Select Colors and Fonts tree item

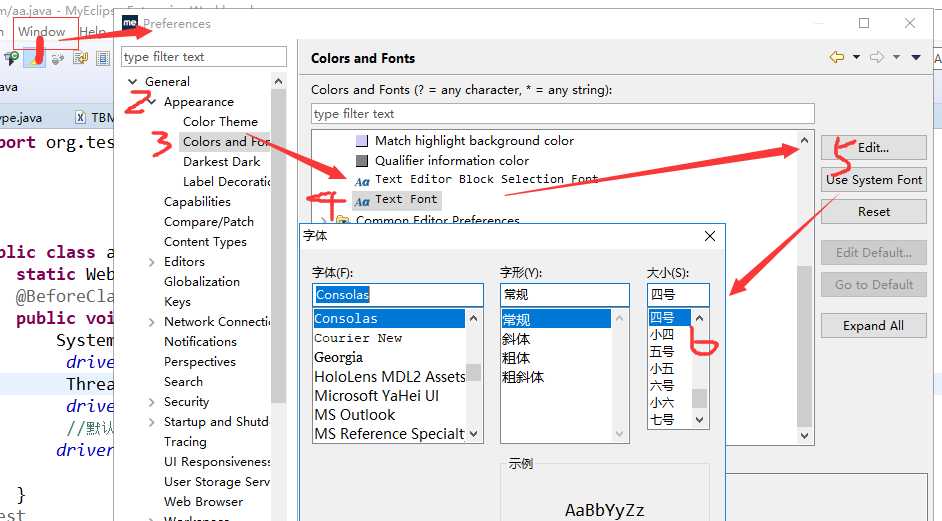(x=225, y=142)
